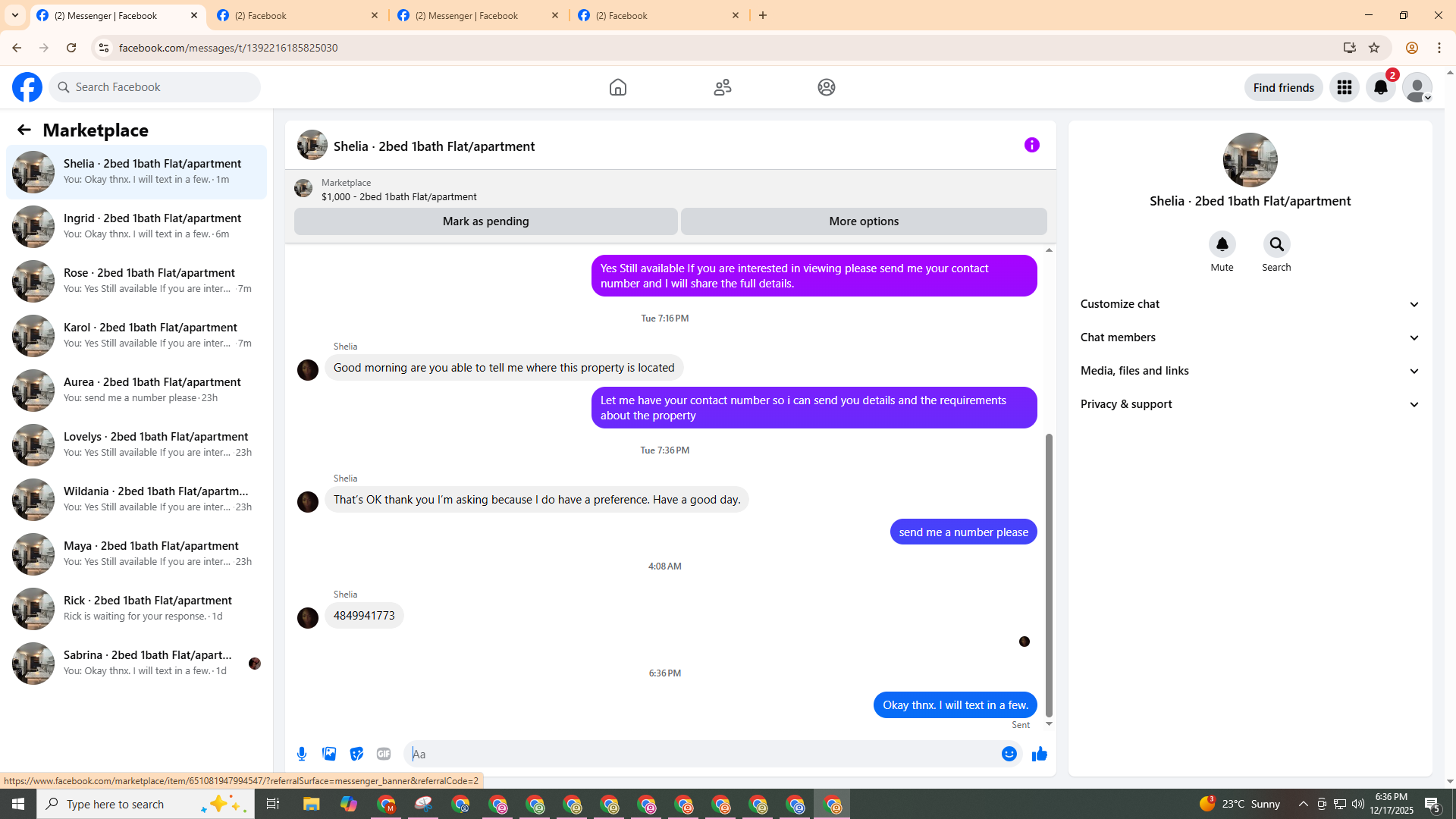
Task: Open the GIF picker
Action: 384,754
